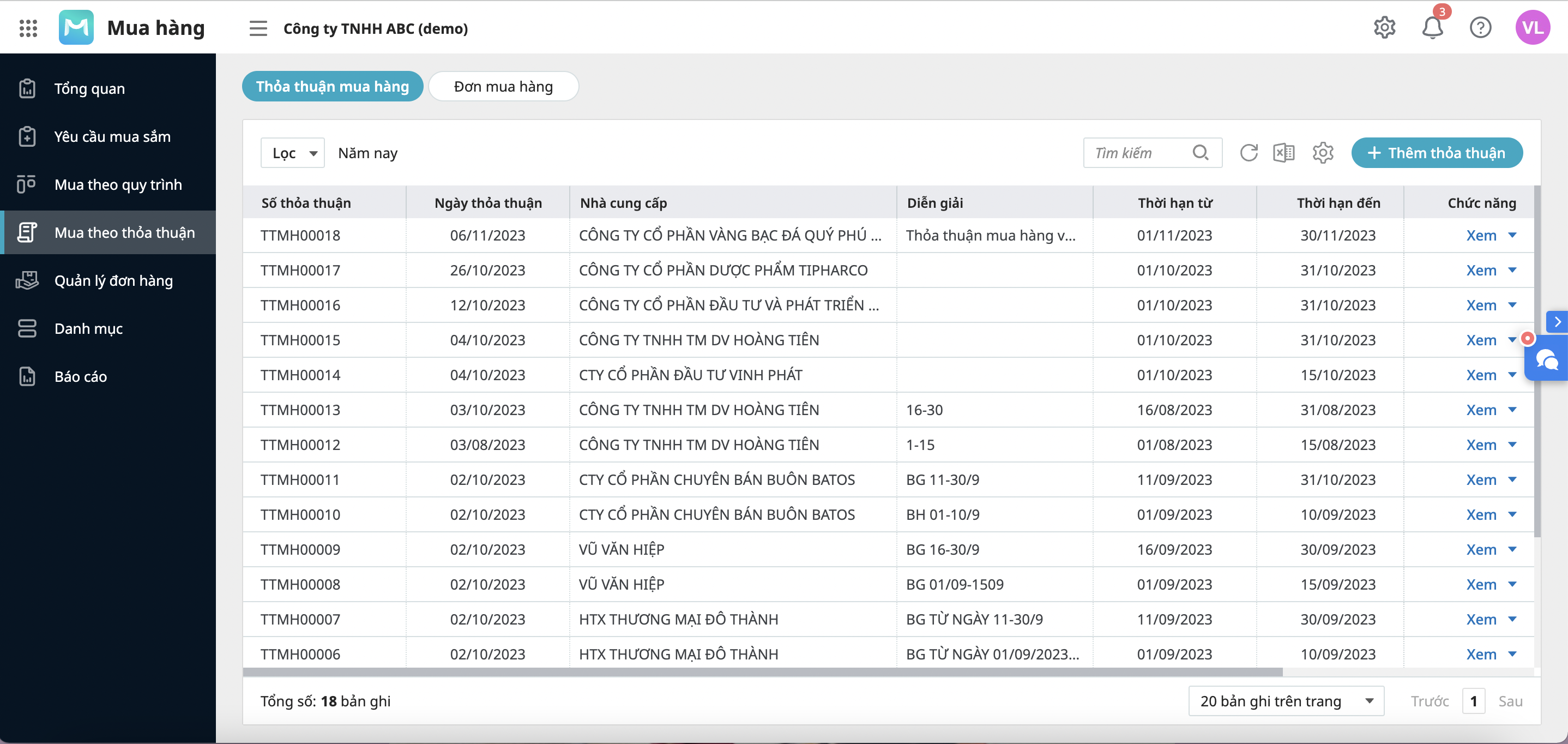Open the notifications bell
This screenshot has height=744, width=1568.
(1432, 27)
